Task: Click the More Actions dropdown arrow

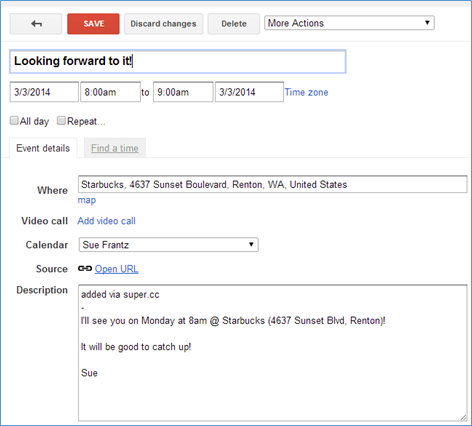Action: tap(427, 23)
